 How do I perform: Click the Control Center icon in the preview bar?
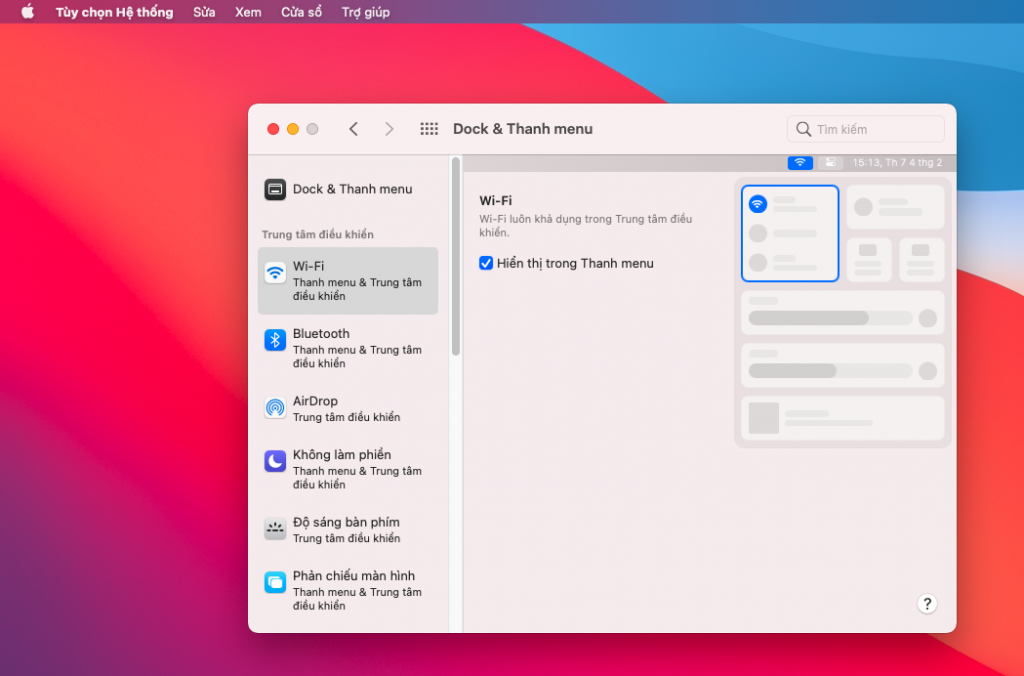830,163
